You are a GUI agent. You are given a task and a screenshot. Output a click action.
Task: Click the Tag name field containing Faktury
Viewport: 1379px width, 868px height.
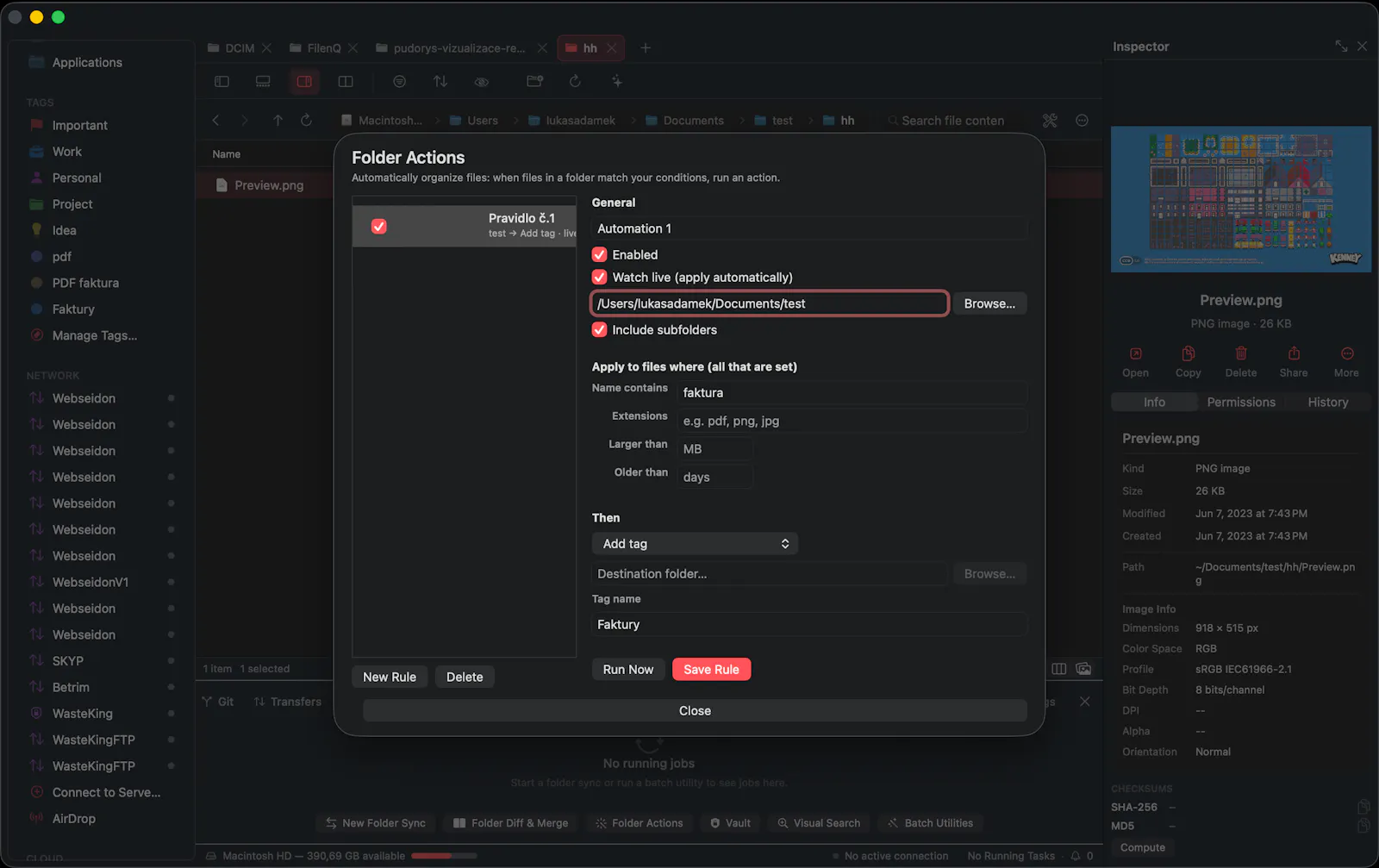[x=809, y=625]
